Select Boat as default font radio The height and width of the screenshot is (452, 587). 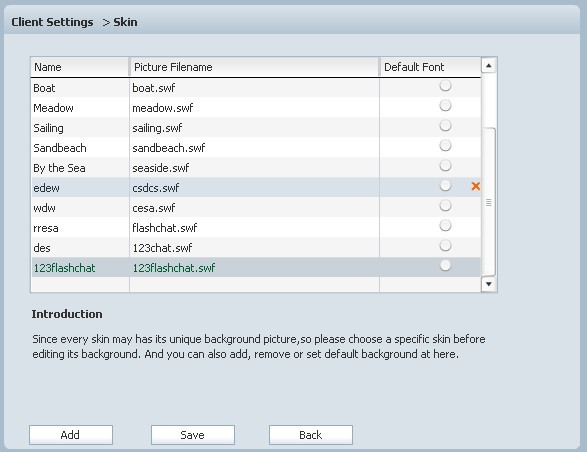[445, 85]
